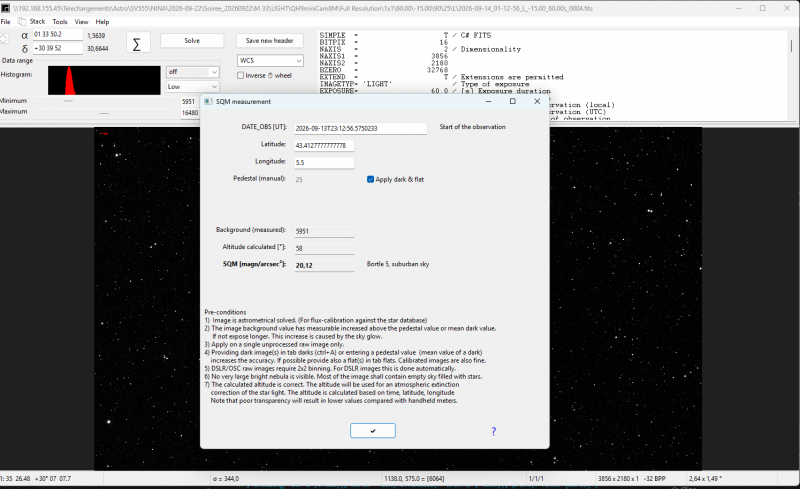
Task: Click the Pedestal (manual) field
Action: tap(324, 180)
